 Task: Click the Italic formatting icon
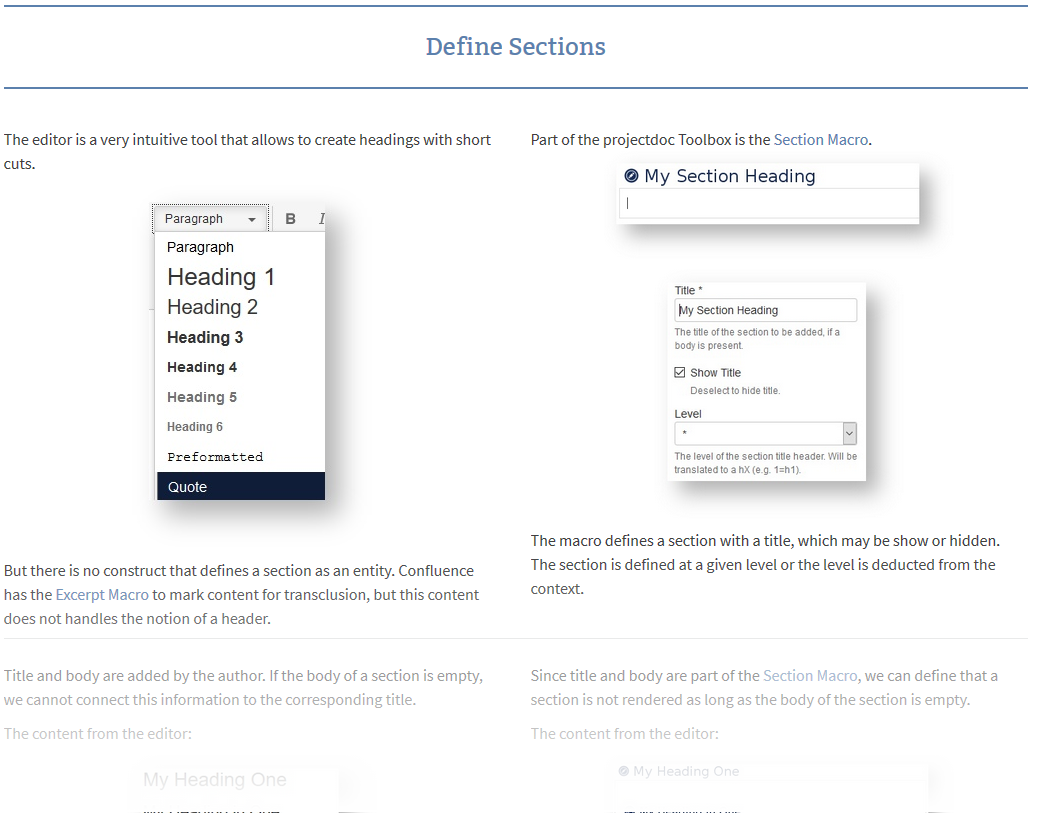[321, 218]
